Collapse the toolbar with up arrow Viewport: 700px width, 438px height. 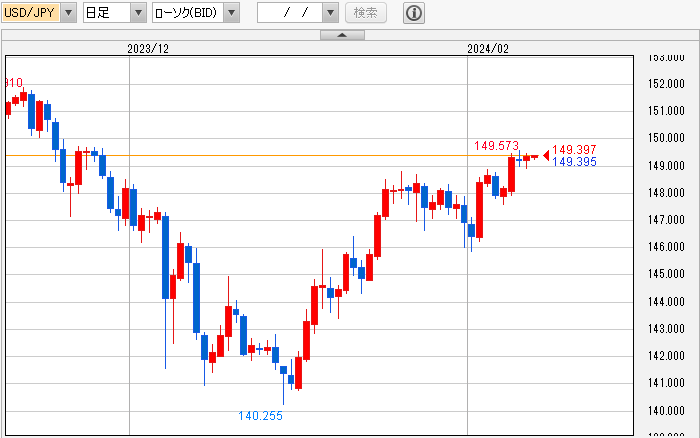coord(342,35)
